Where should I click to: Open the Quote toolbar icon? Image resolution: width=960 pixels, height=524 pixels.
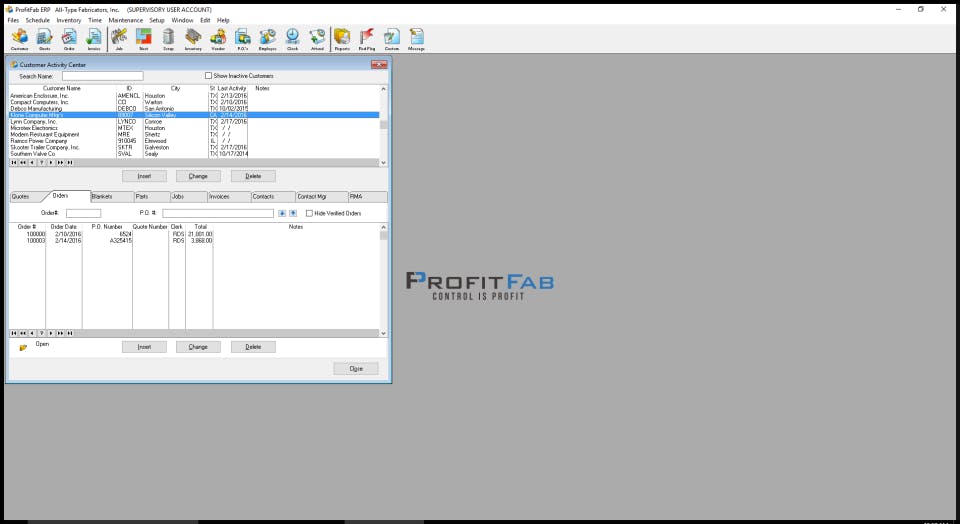[45, 39]
